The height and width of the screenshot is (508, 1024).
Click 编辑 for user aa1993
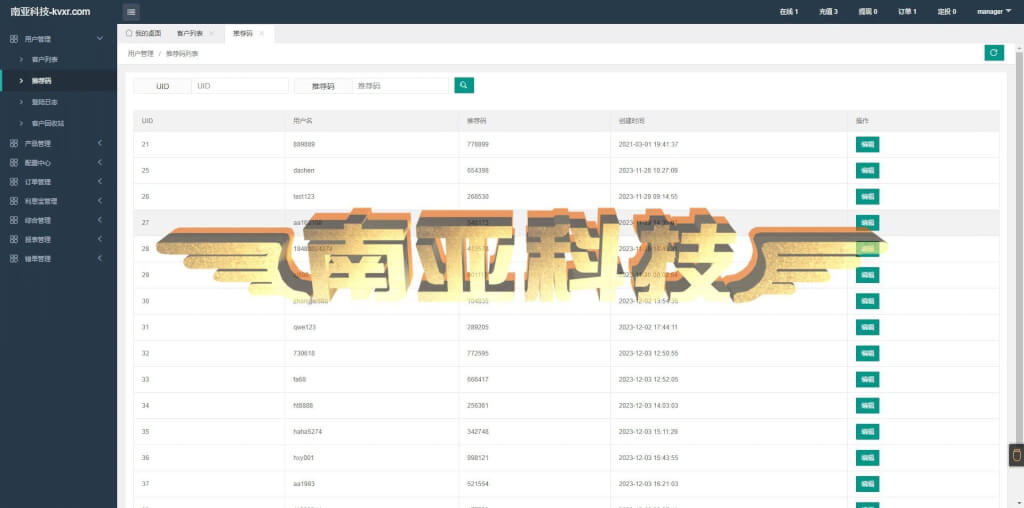pyautogui.click(x=867, y=484)
